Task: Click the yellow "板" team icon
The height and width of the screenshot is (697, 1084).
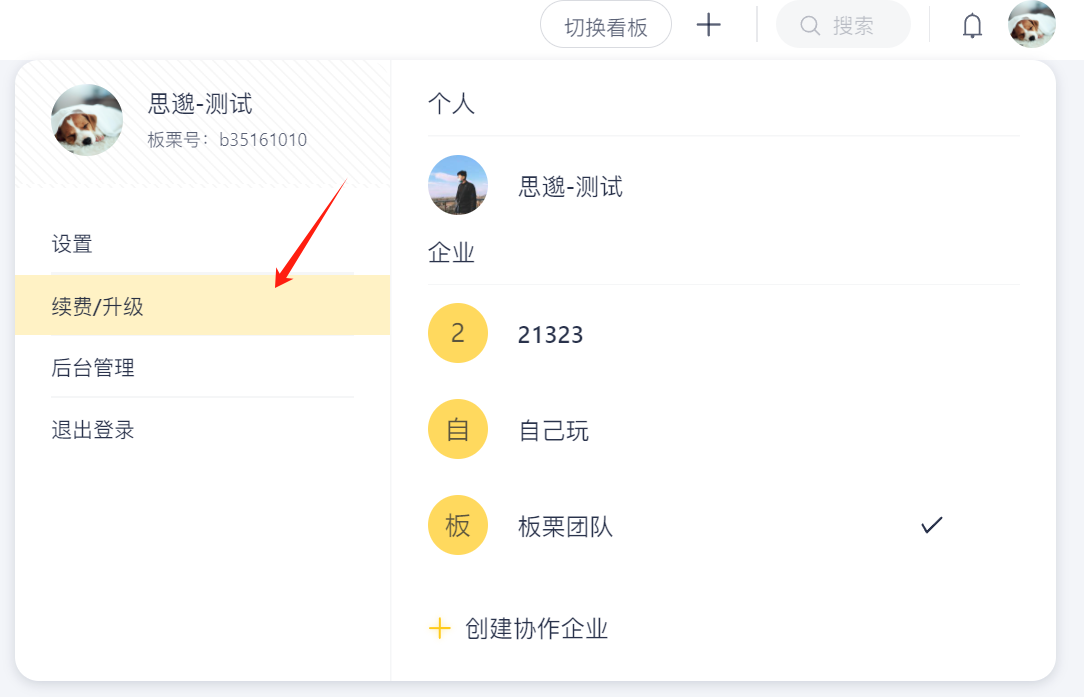Action: click(458, 525)
